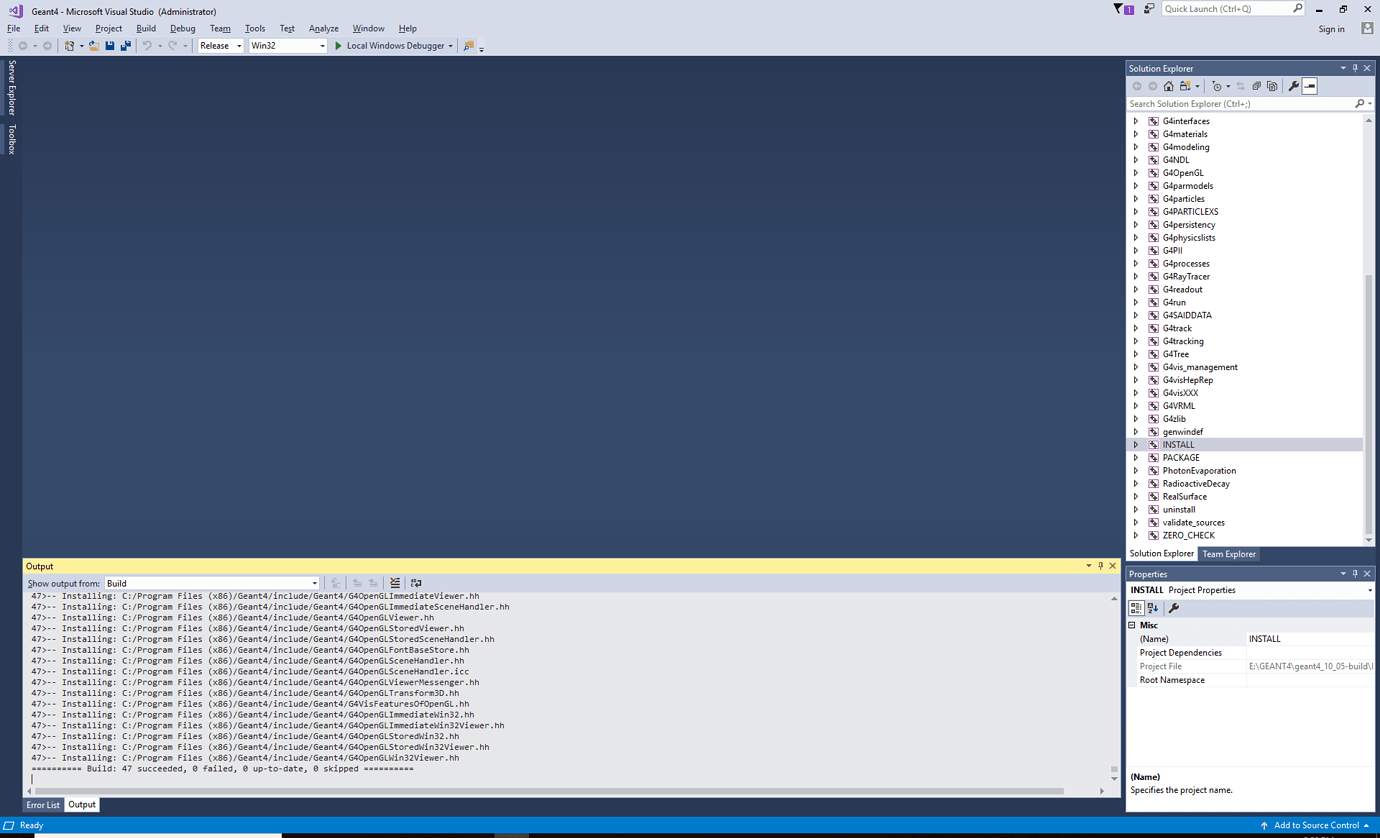Select the G4RayTracer project
The width and height of the screenshot is (1380, 838).
(x=1186, y=277)
